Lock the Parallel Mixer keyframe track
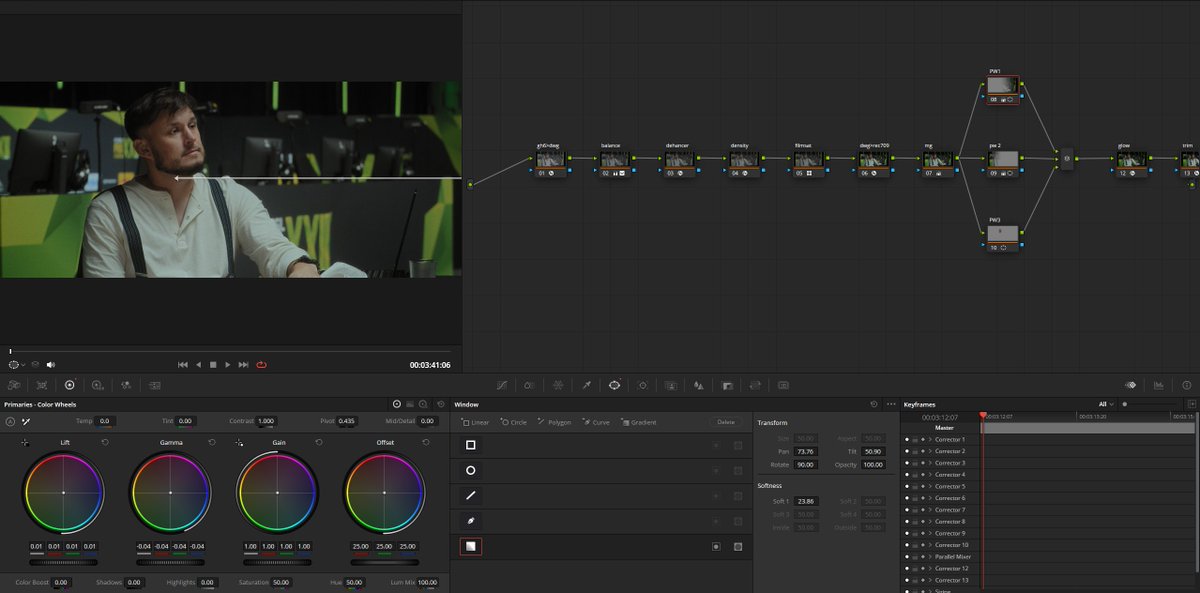The image size is (1200, 593). point(914,557)
